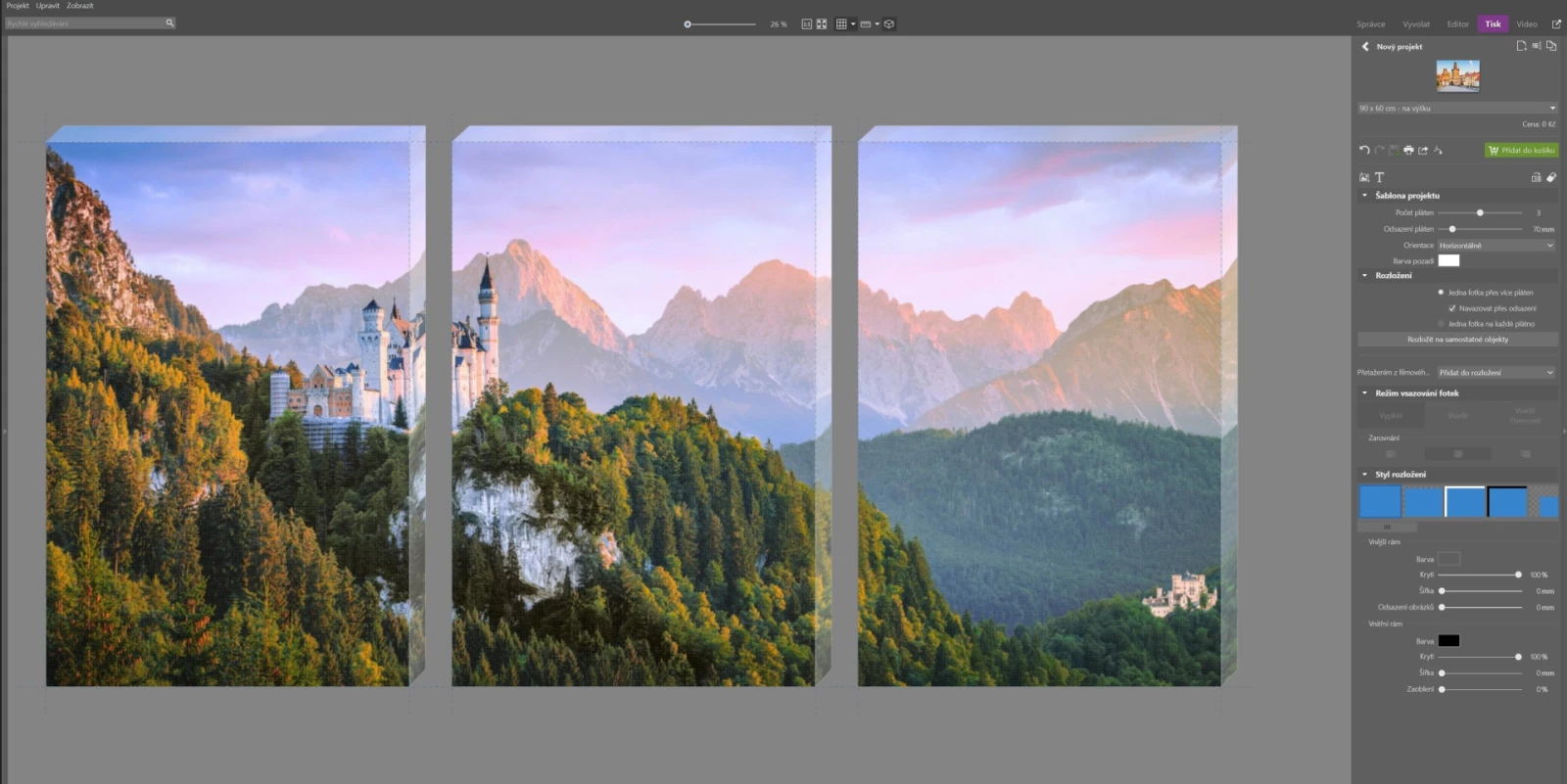
Task: Select 'Jedna fotka na každé plátno' radio
Action: click(x=1441, y=323)
